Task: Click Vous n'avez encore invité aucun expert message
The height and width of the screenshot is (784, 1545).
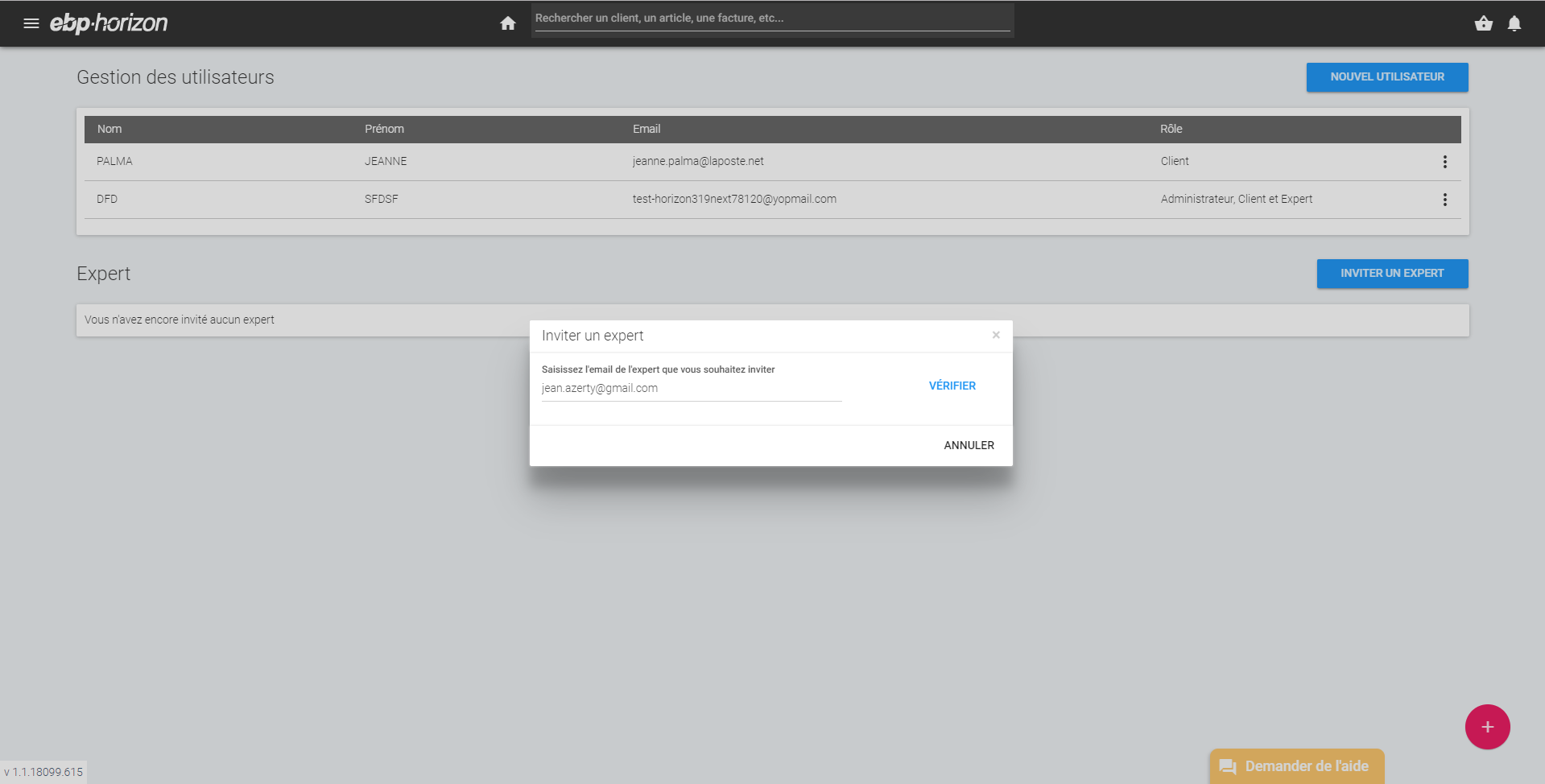Action: coord(180,320)
